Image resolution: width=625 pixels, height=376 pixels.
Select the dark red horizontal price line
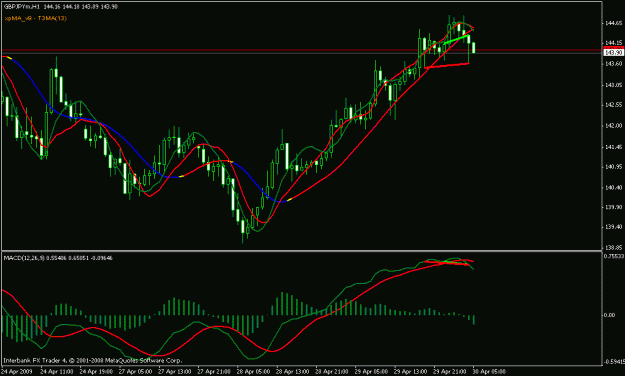pyautogui.click(x=302, y=50)
